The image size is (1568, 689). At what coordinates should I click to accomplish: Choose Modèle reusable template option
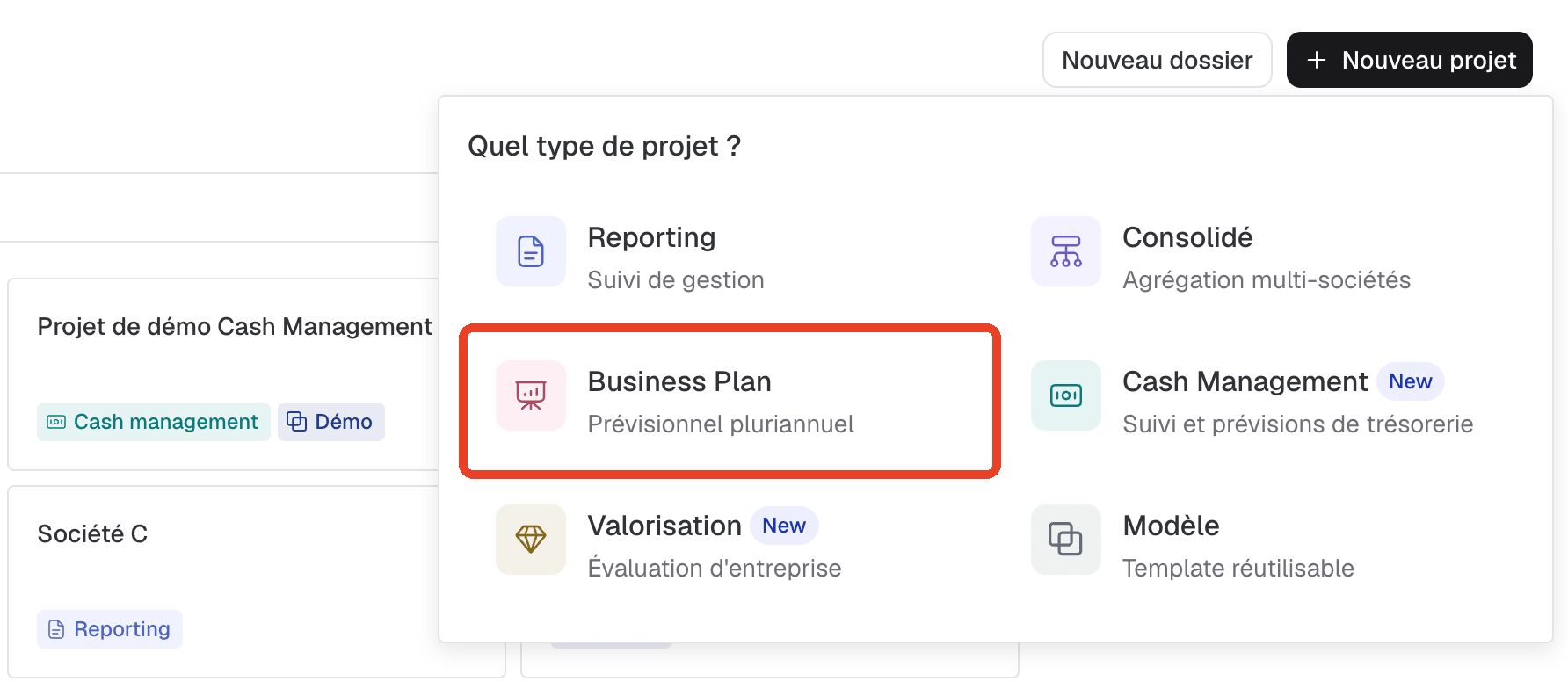(x=1266, y=544)
